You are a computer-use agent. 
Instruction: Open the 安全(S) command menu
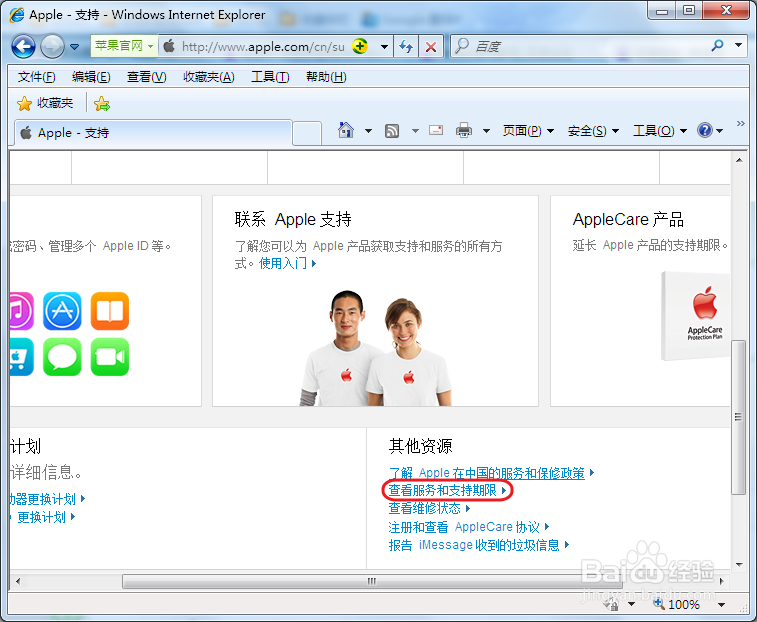point(593,131)
